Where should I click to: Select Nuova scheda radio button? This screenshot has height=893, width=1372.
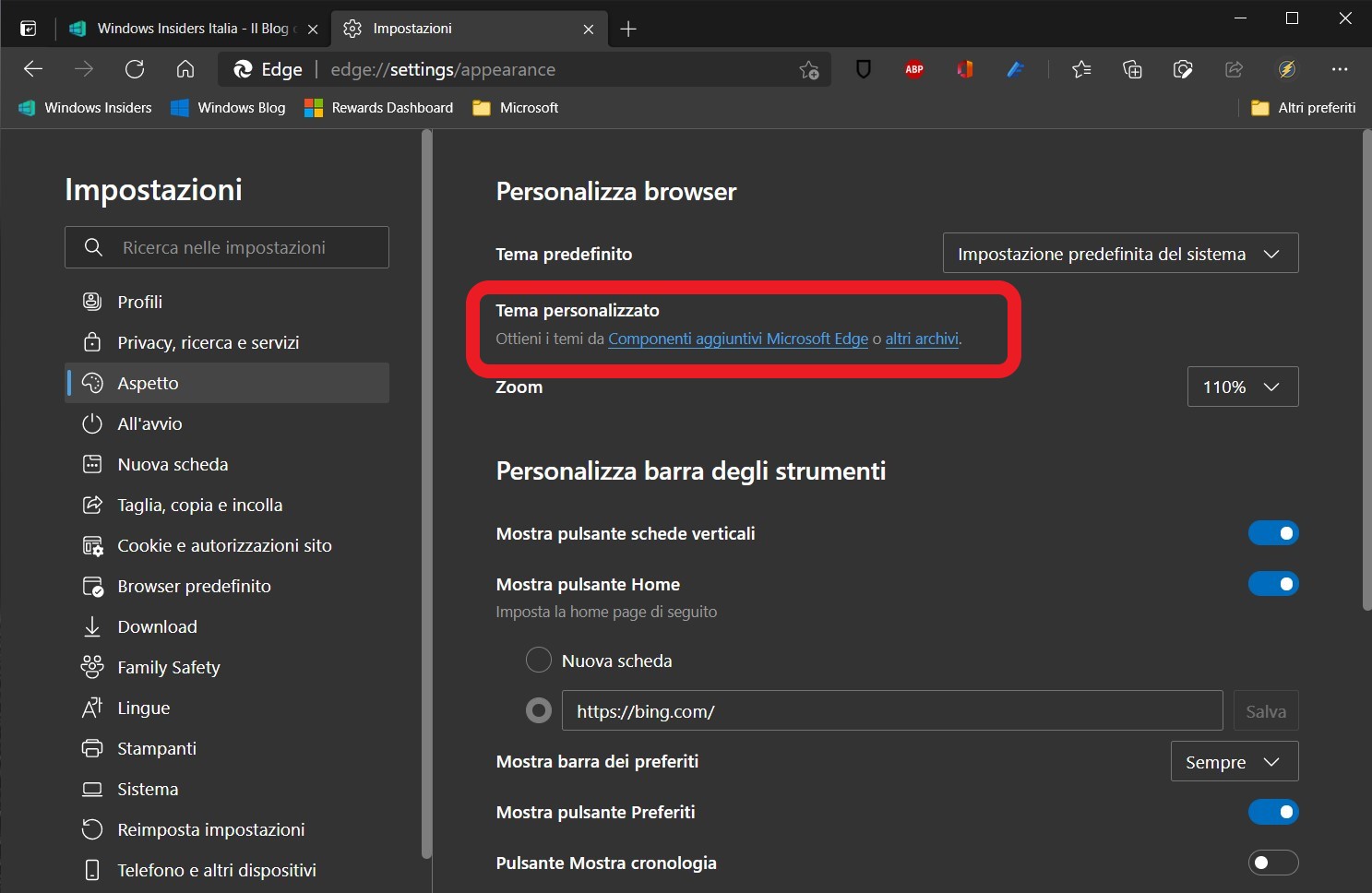coord(539,661)
